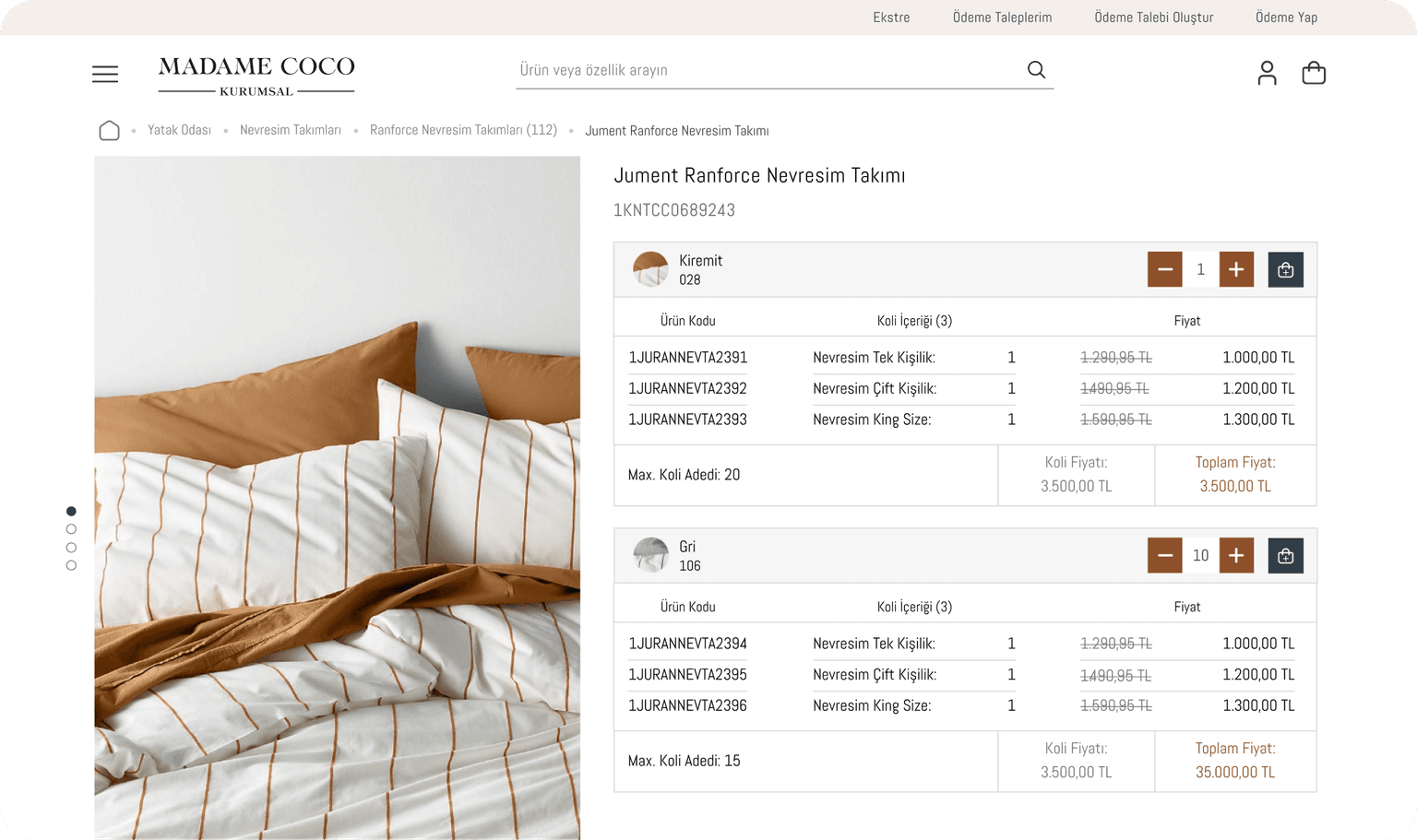Open the shopping bag icon

click(1314, 73)
